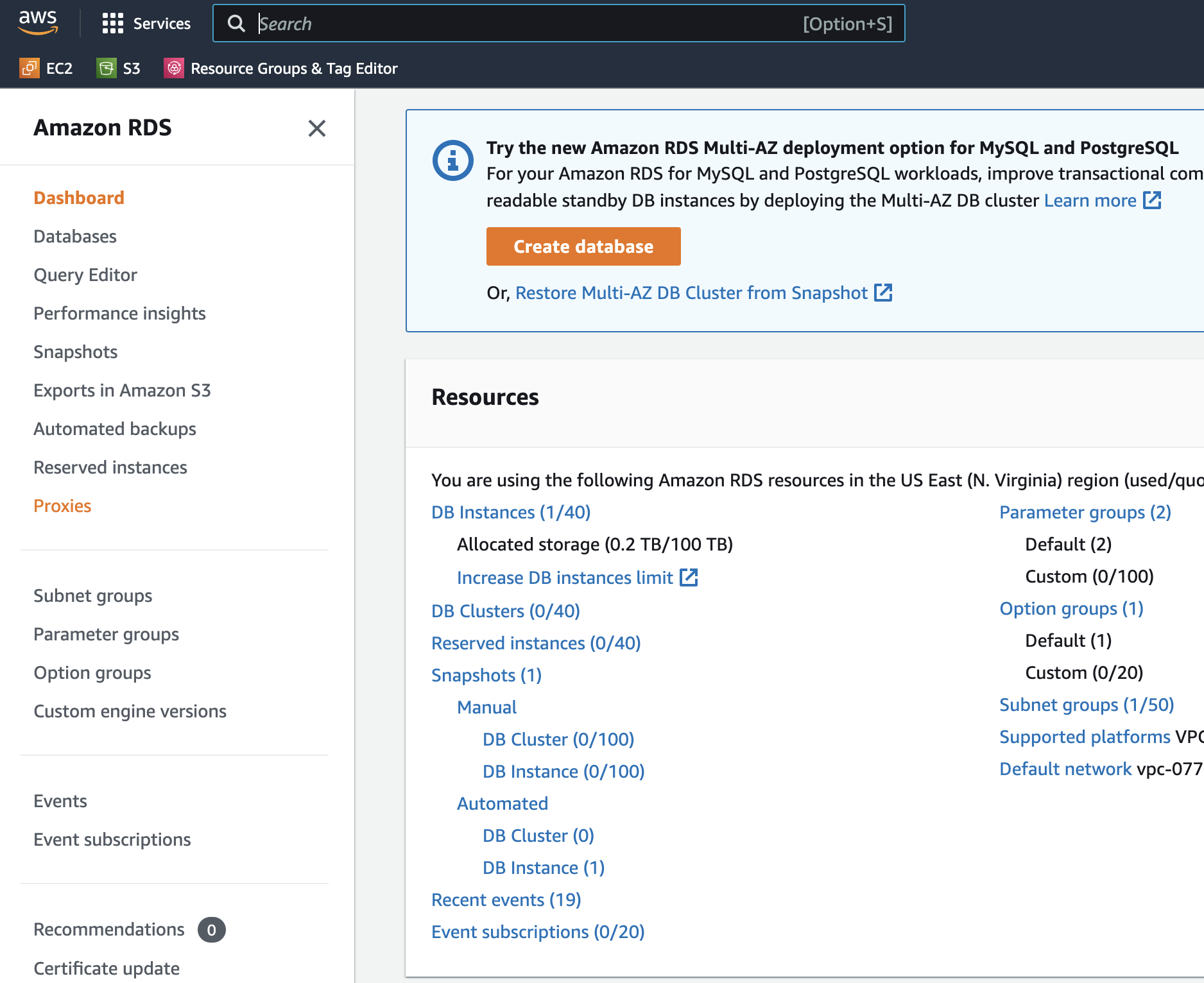Open Supported platforms link
Screen dimensions: 1204x983
(1085, 737)
